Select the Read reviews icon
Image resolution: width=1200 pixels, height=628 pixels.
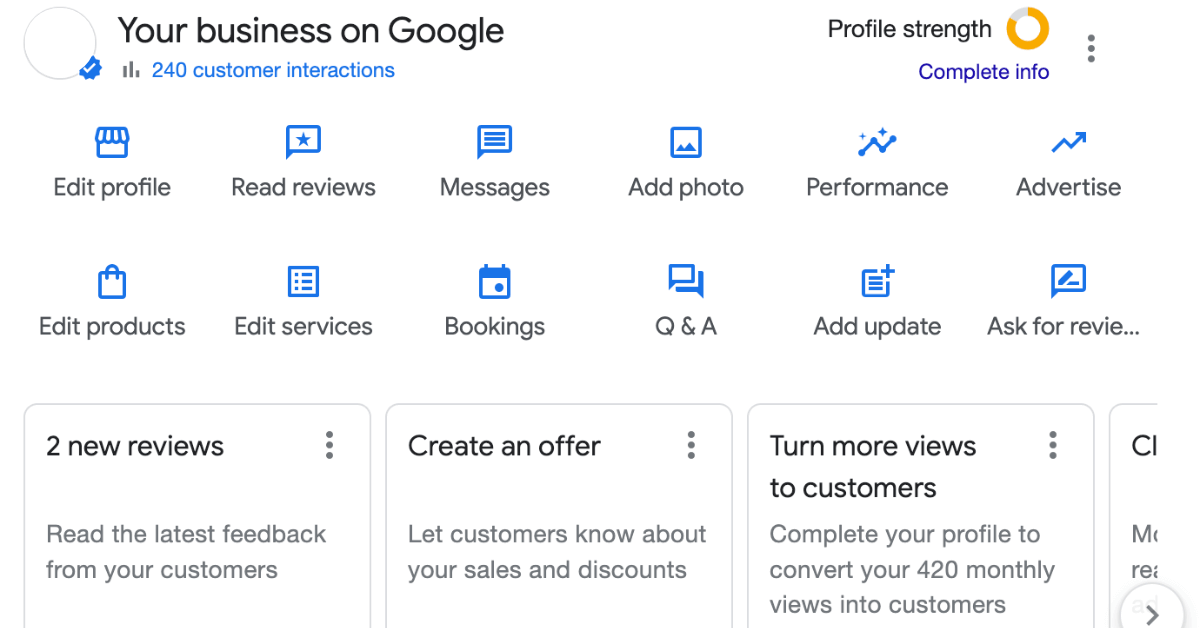[x=302, y=141]
